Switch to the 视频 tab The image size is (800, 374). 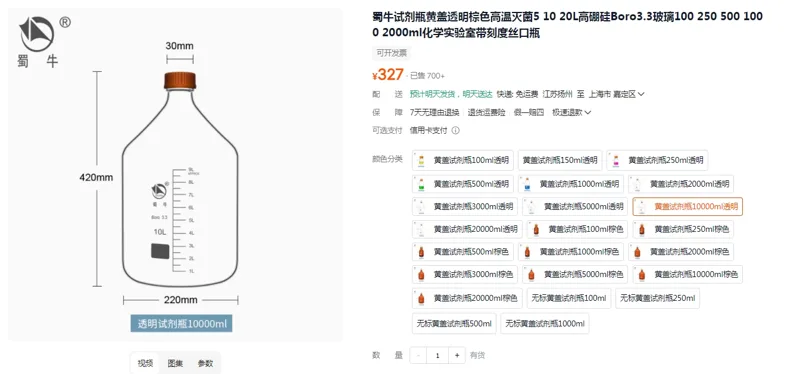[x=145, y=364]
